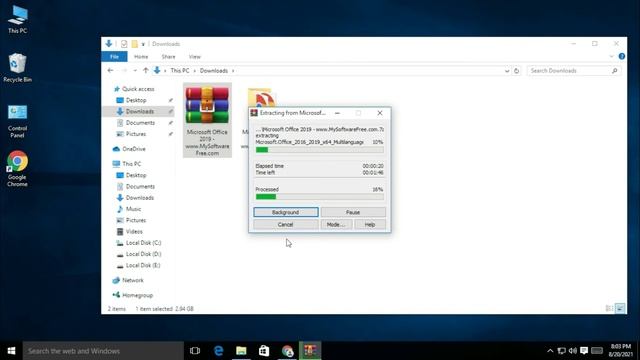Click Search the web and Windows box
Image resolution: width=640 pixels, height=360 pixels.
pos(103,351)
